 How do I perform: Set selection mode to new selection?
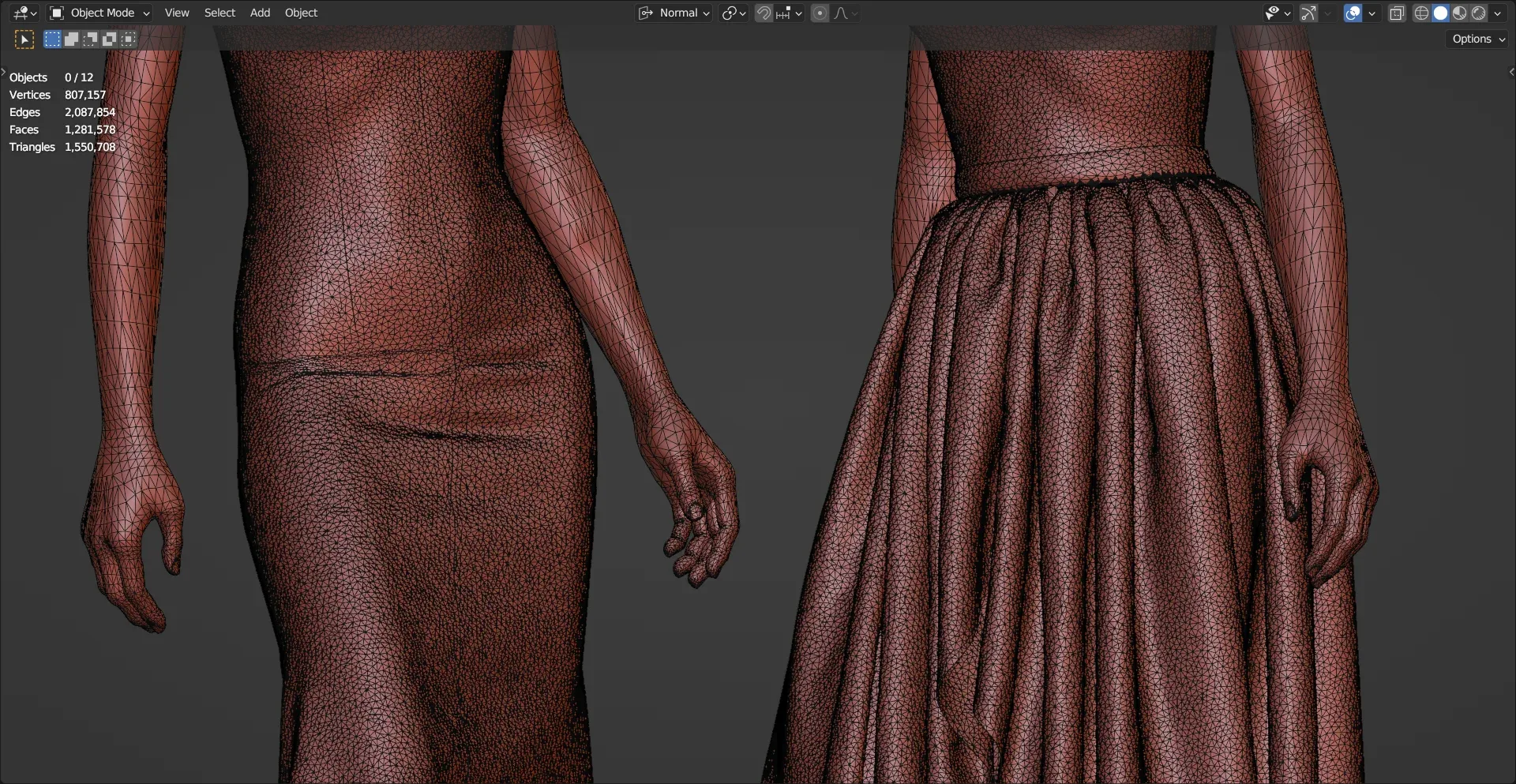(52, 39)
